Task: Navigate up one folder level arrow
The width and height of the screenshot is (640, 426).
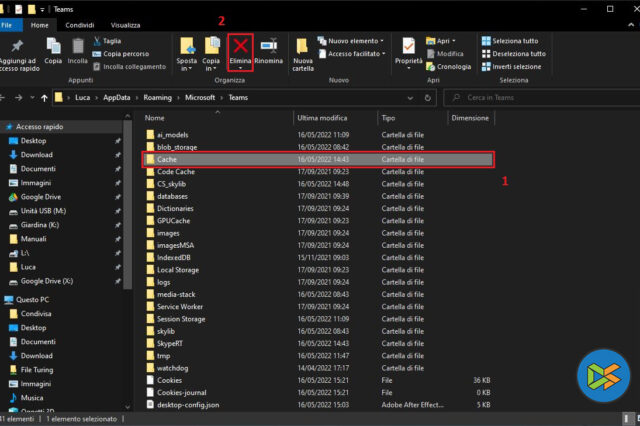Action: pos(43,98)
